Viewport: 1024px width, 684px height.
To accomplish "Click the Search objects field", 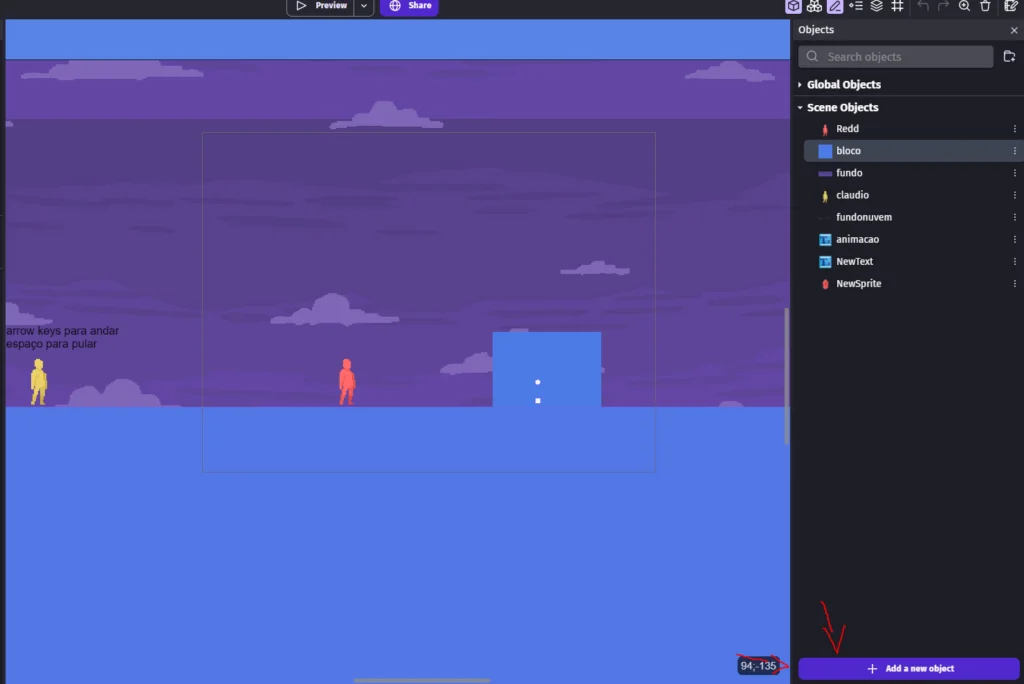I will 895,56.
